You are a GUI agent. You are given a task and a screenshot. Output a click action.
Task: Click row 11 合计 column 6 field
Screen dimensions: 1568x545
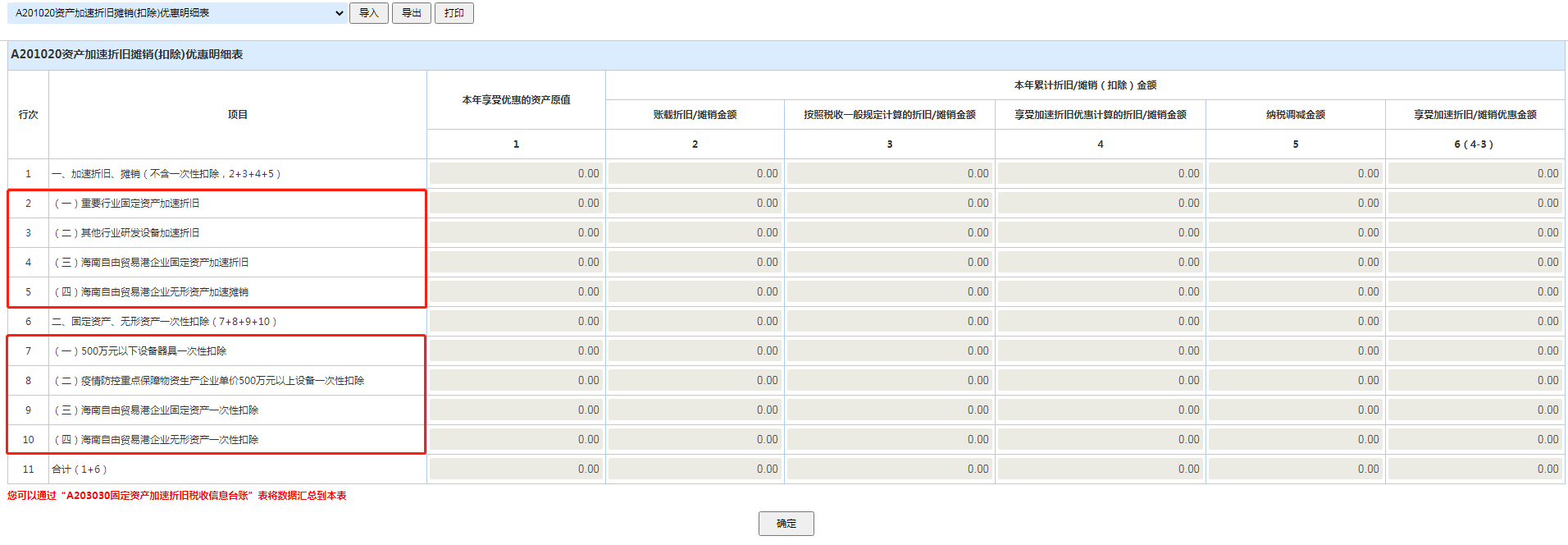tap(1475, 469)
